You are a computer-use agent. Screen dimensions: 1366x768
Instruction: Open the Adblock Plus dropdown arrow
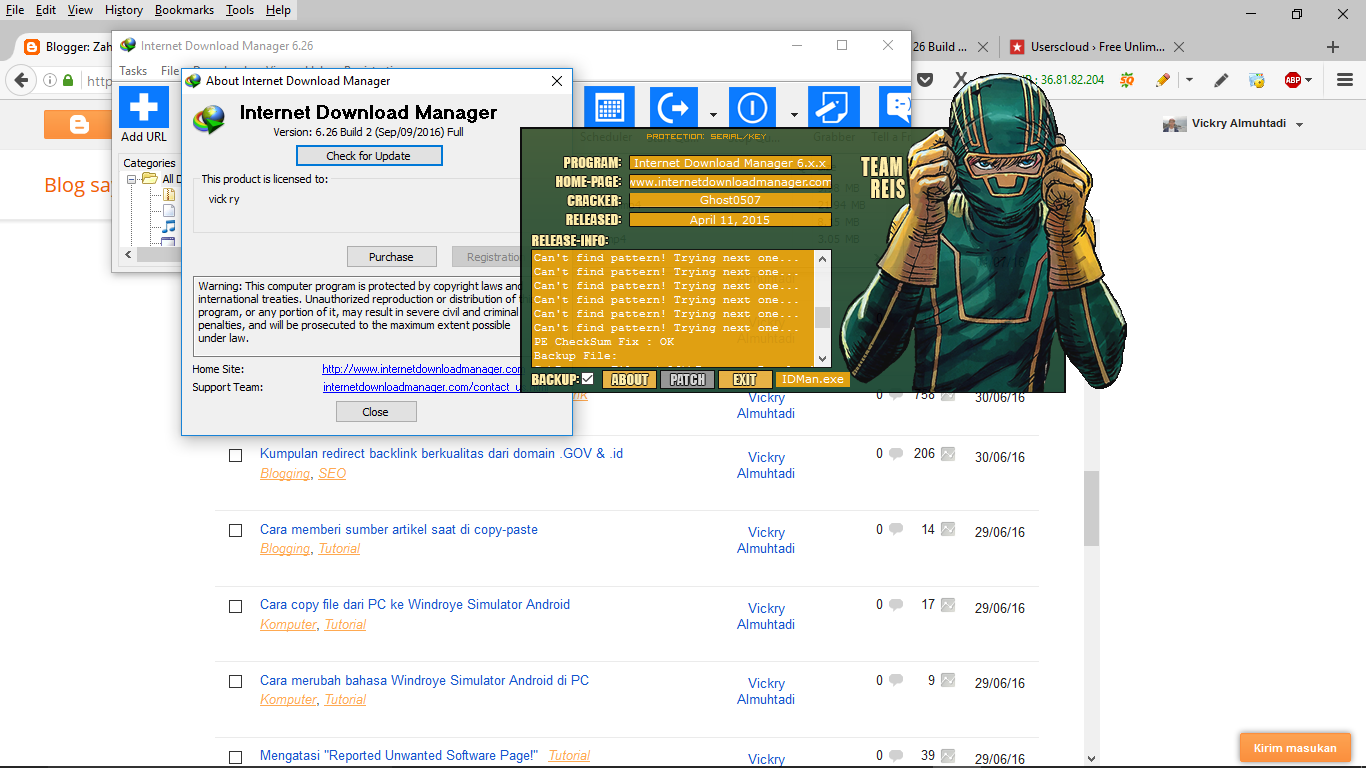point(1309,80)
